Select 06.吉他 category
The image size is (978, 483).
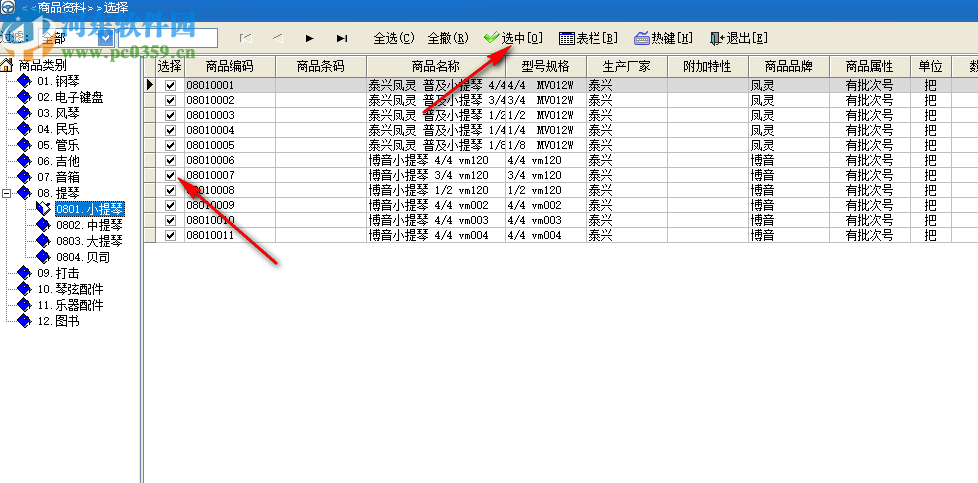[58, 161]
